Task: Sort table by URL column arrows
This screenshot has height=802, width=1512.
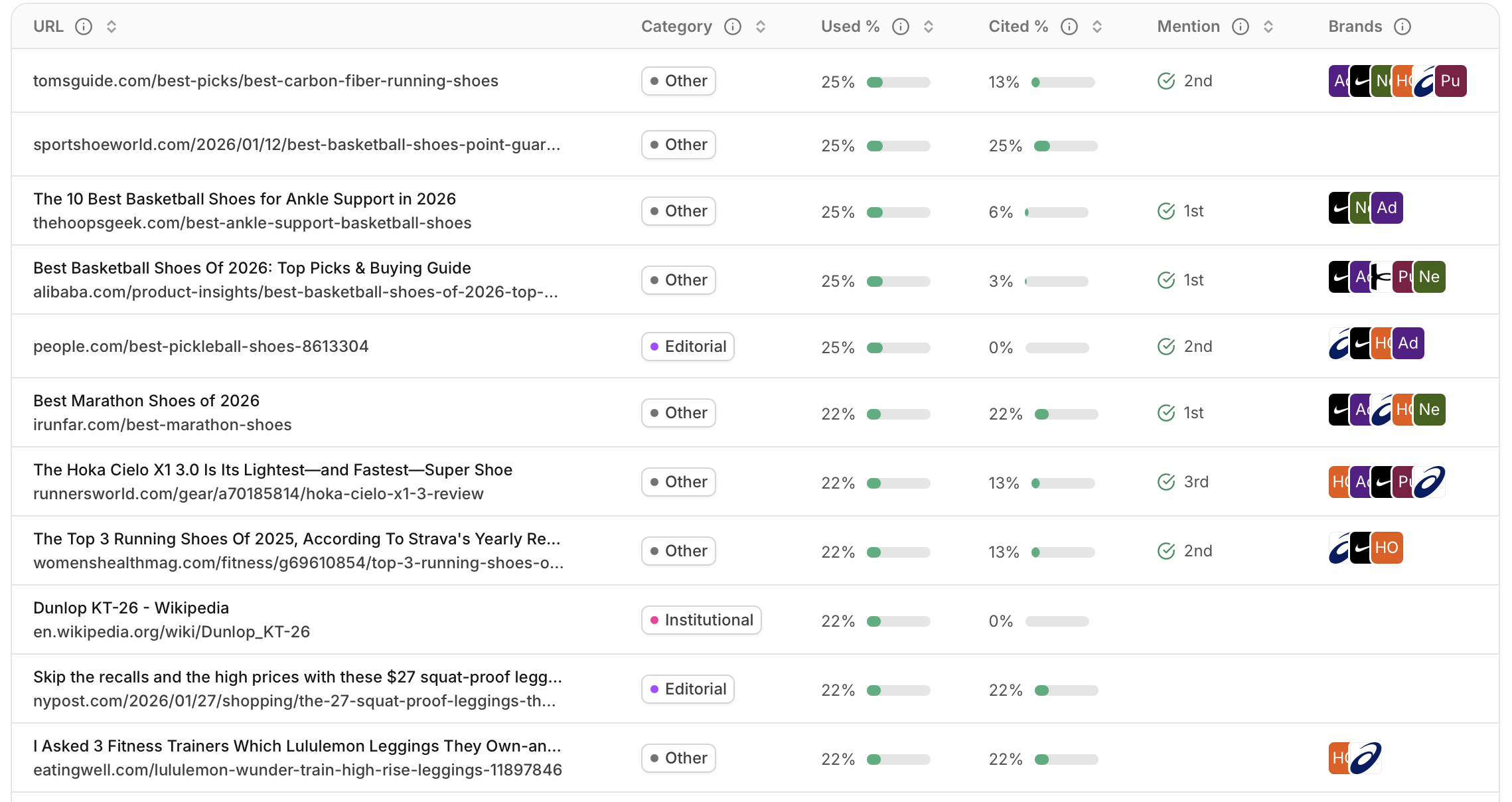Action: (x=112, y=27)
